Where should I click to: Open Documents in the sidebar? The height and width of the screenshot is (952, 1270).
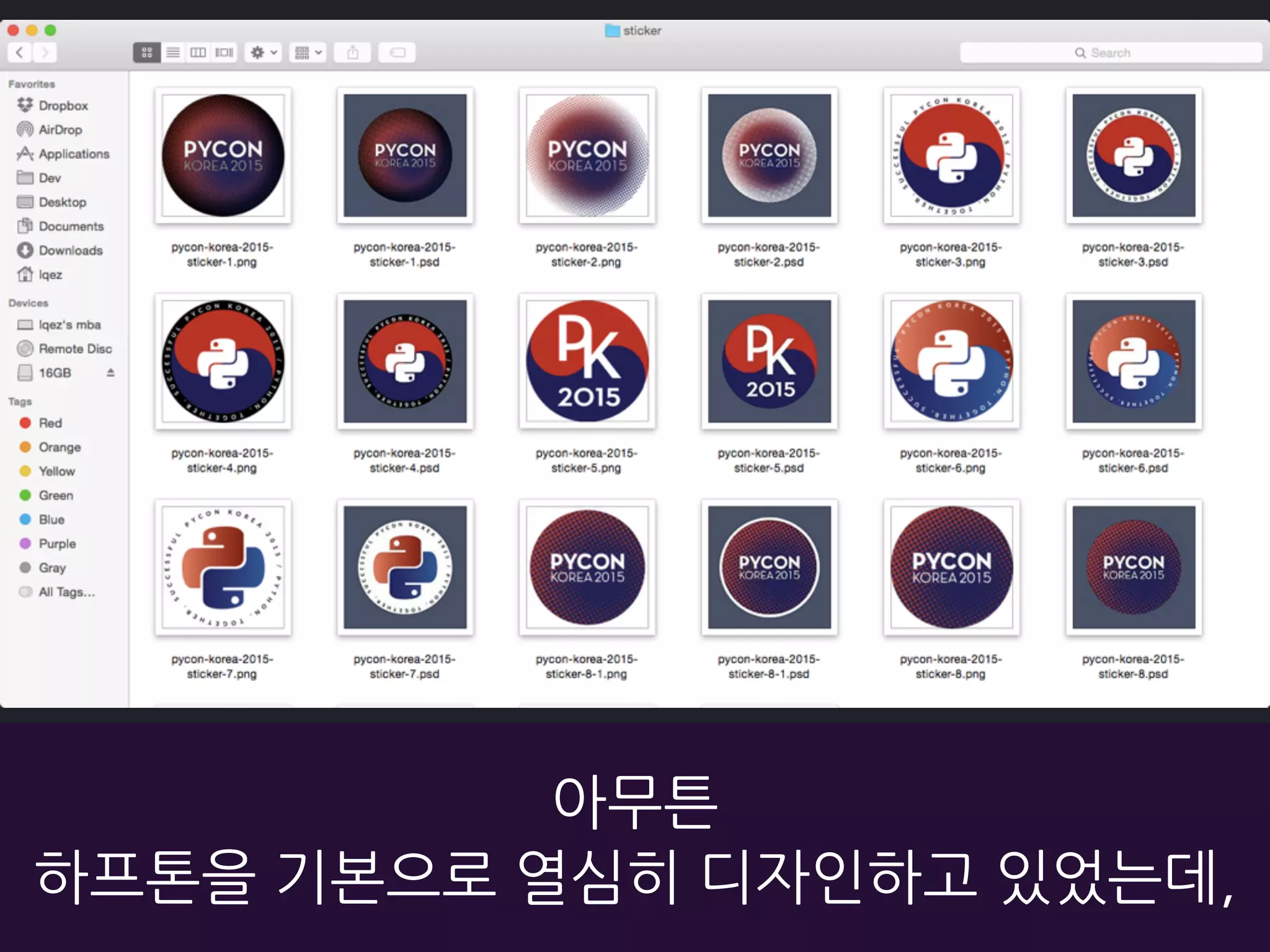pyautogui.click(x=61, y=226)
